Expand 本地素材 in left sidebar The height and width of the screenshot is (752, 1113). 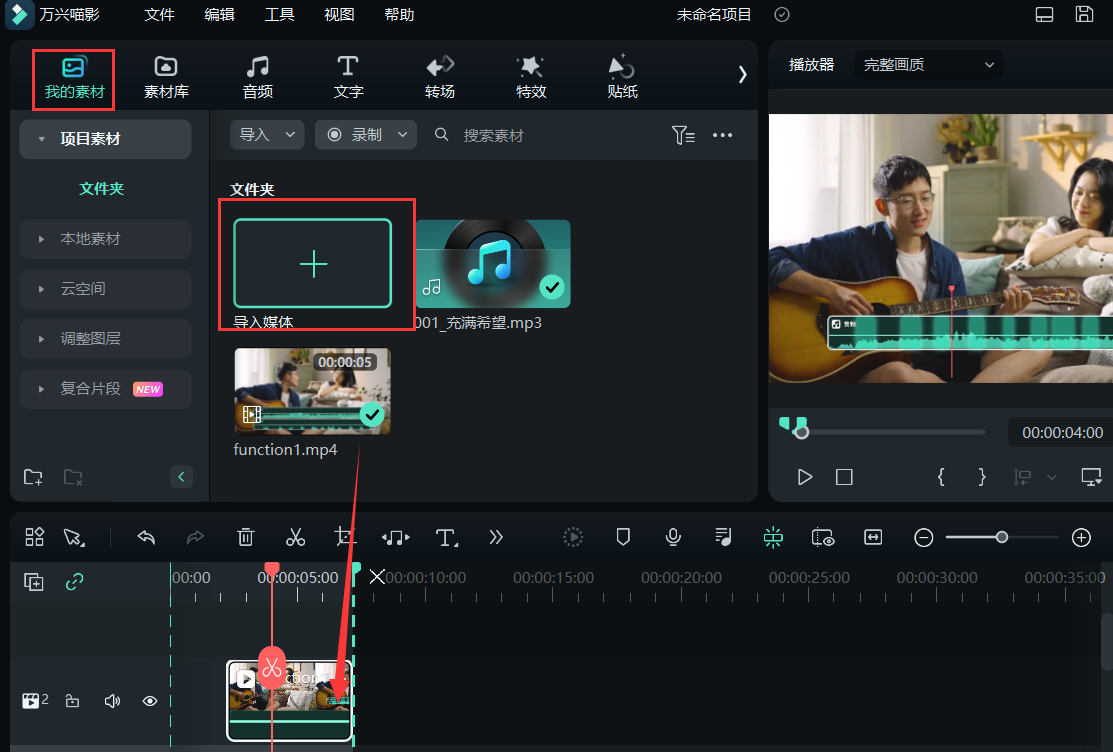(x=103, y=239)
